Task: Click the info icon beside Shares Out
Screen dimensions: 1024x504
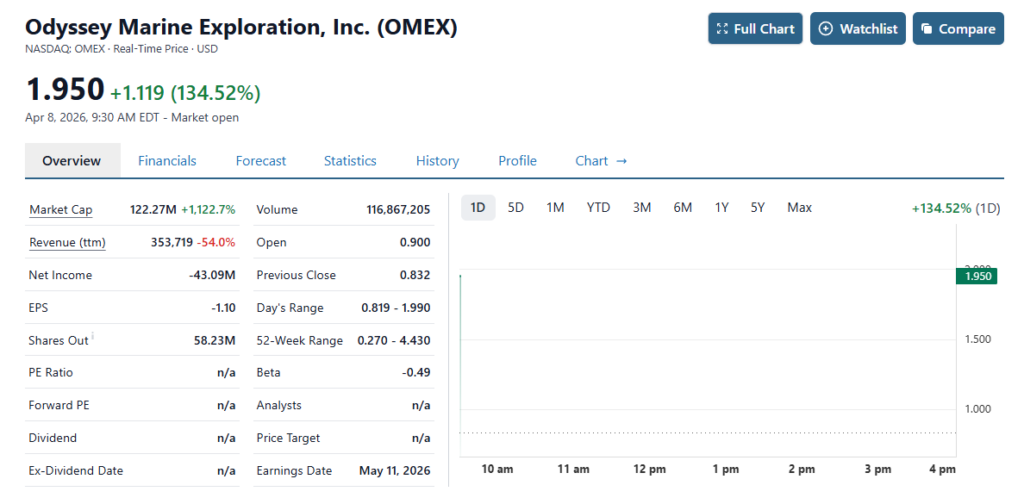Action: point(93,338)
